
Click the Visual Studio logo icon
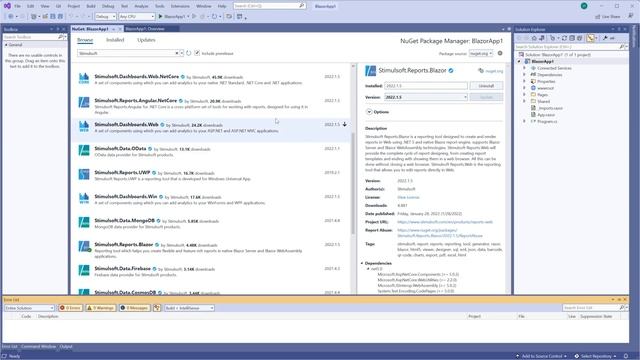(x=7, y=6)
